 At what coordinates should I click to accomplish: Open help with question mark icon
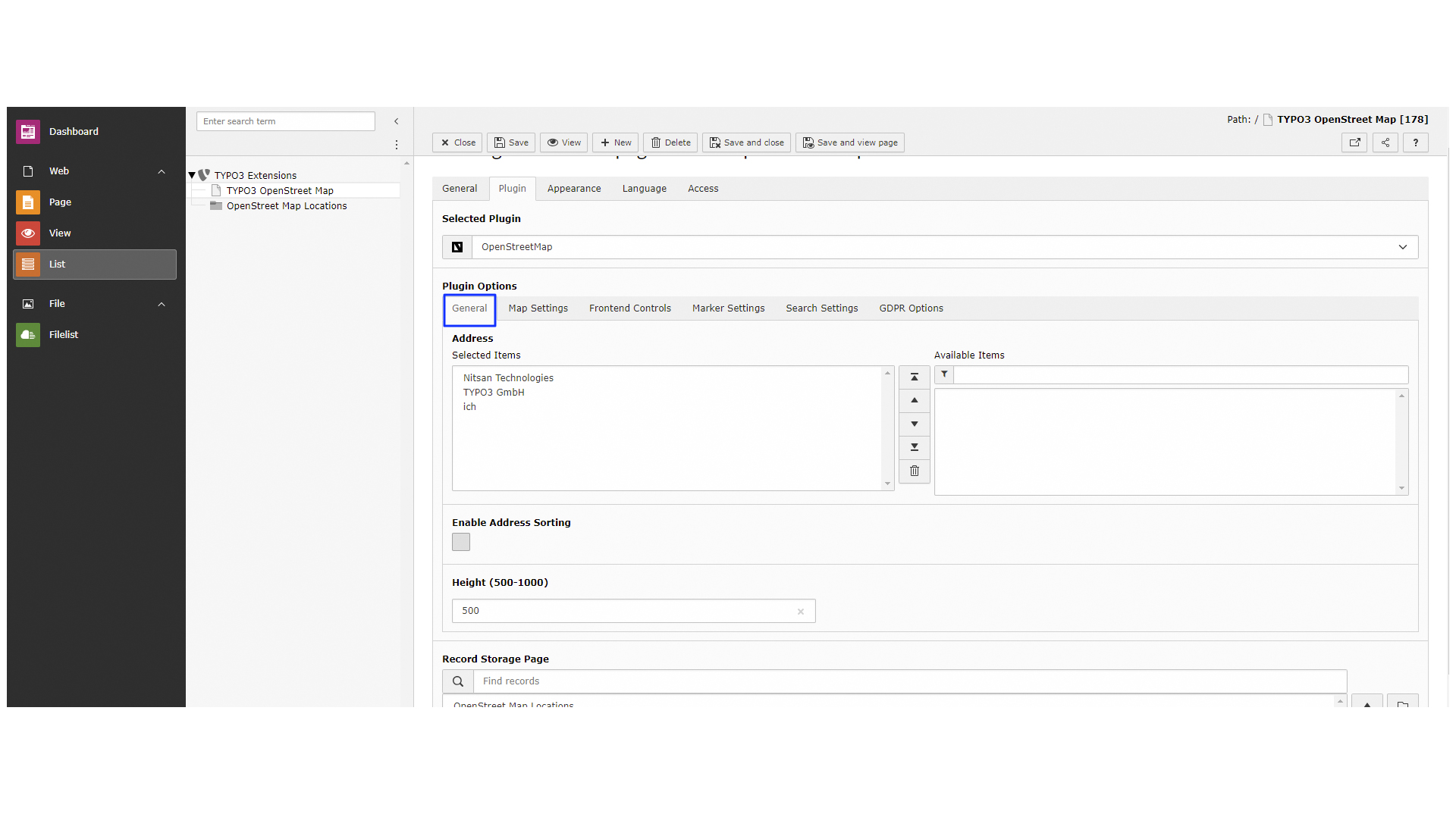point(1415,142)
